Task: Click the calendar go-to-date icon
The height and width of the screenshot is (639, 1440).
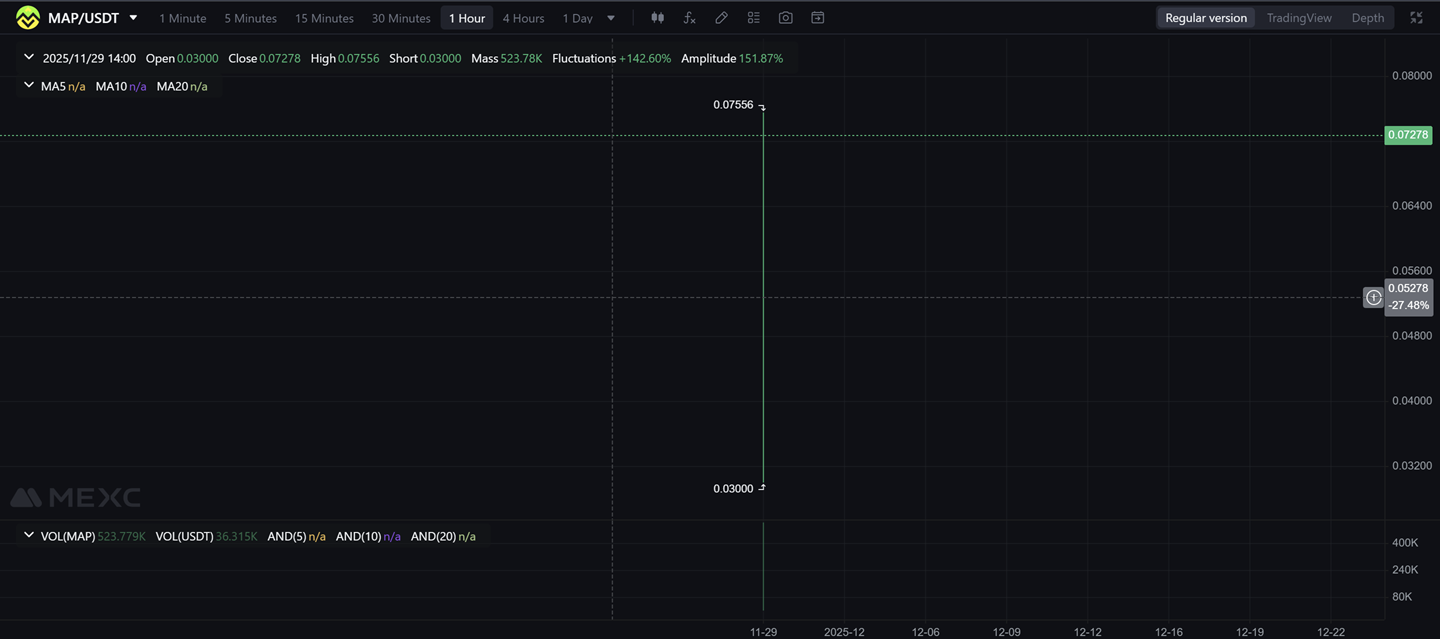Action: 817,18
